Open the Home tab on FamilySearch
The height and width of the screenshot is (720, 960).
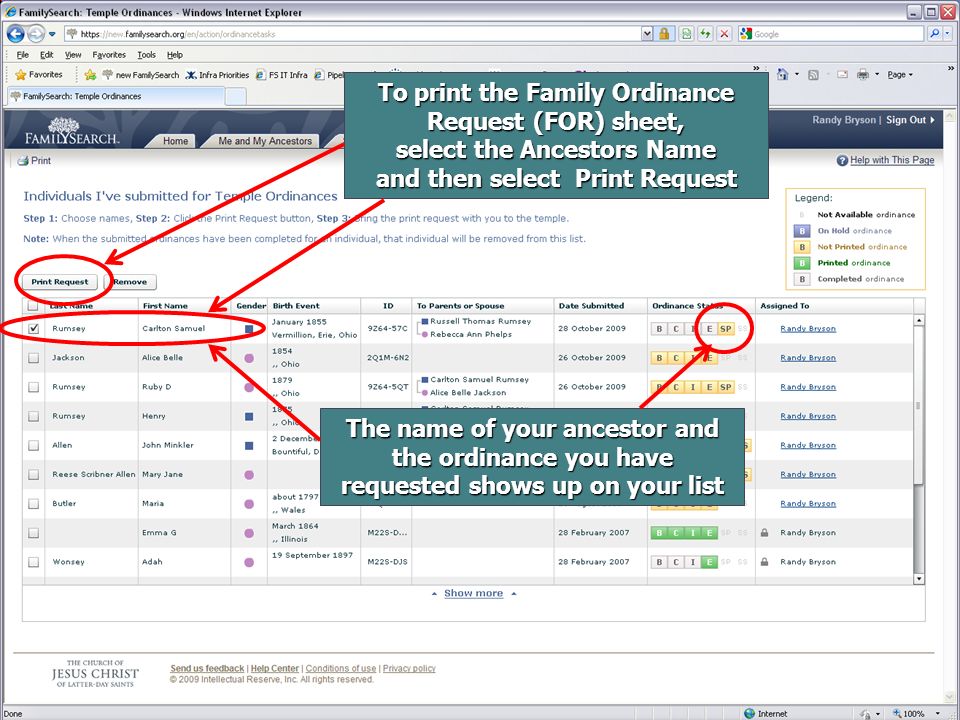pos(175,141)
